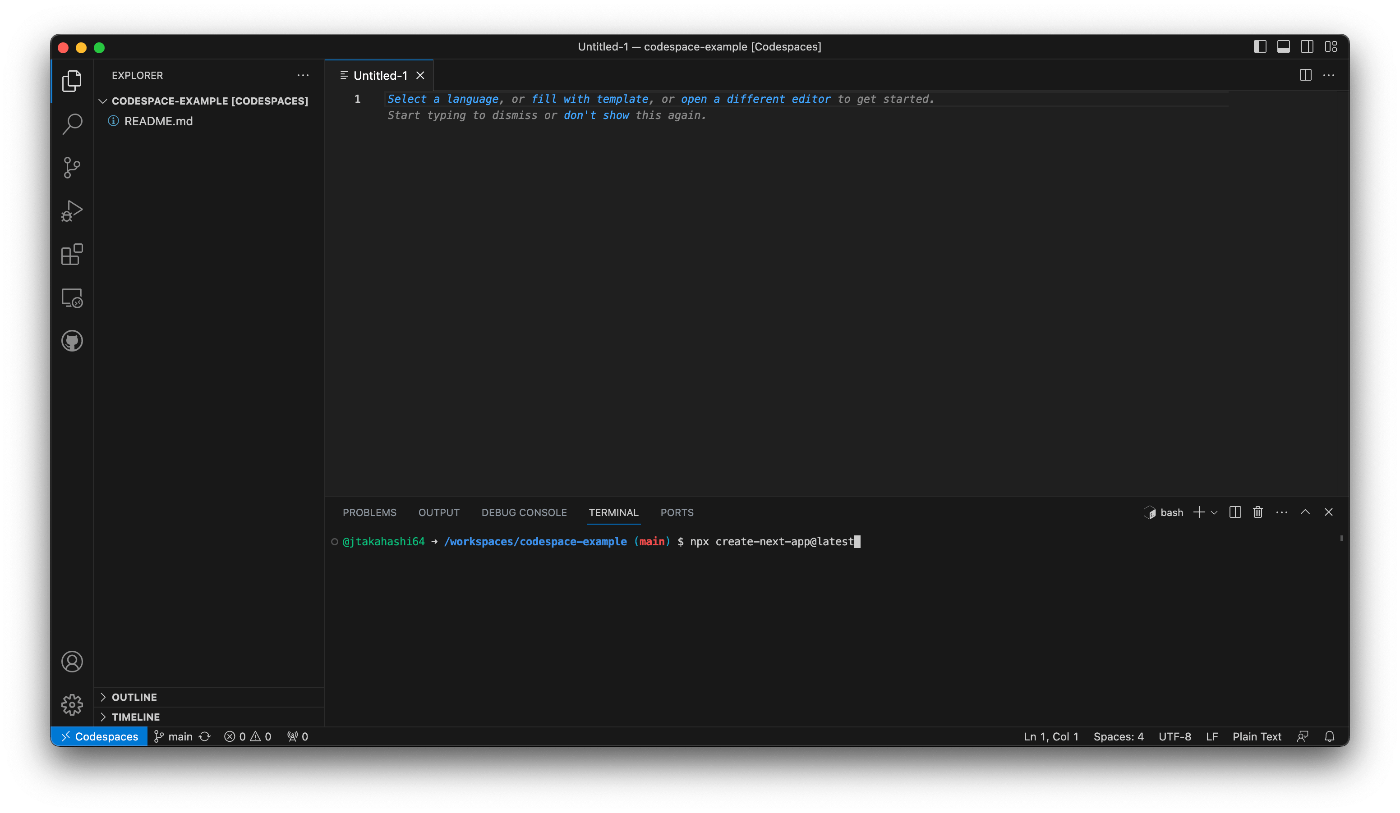The image size is (1400, 813).
Task: Open the Source Control view
Action: pos(72,168)
